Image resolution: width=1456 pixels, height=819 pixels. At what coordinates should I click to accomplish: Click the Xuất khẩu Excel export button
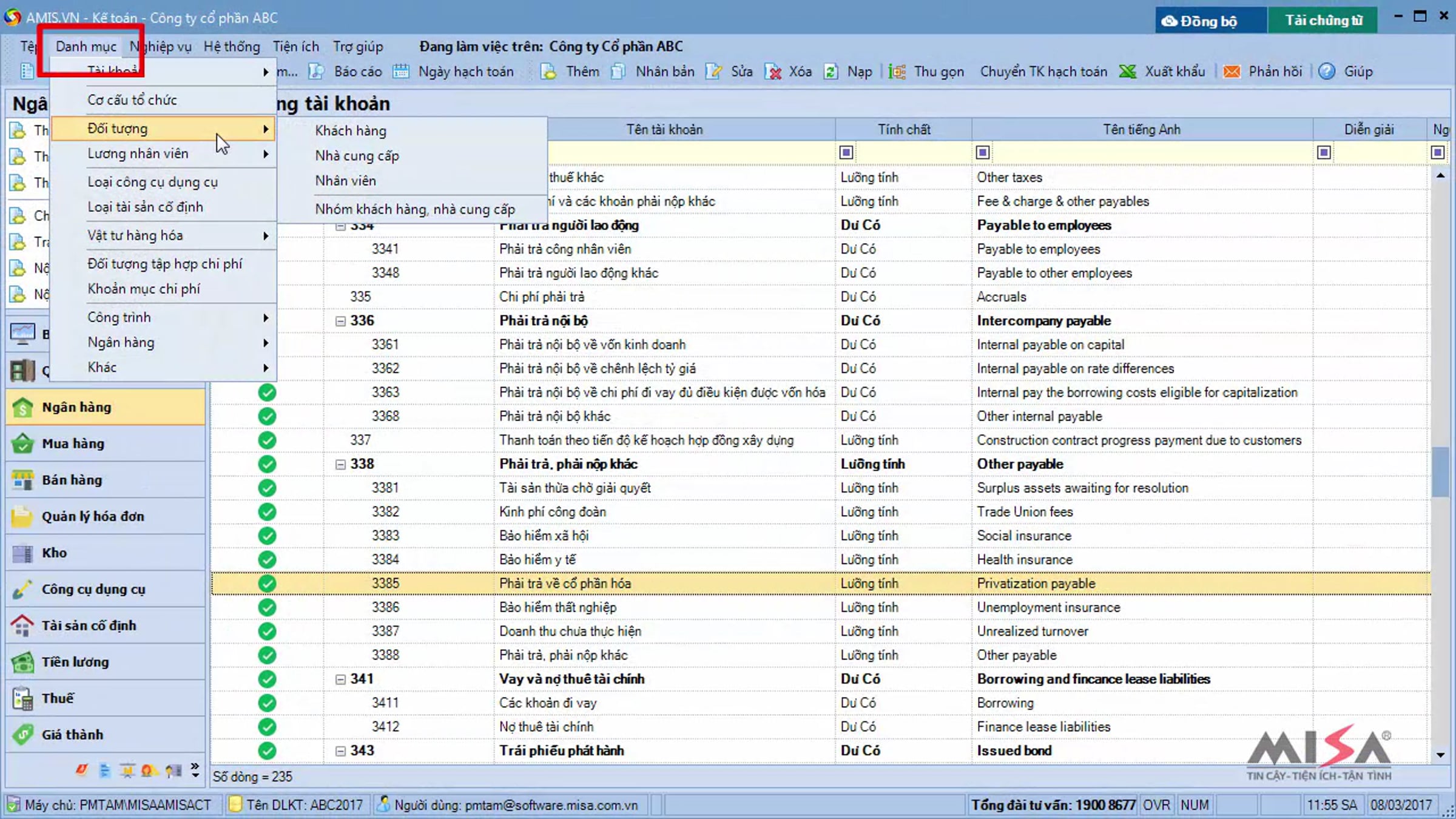click(x=1162, y=72)
